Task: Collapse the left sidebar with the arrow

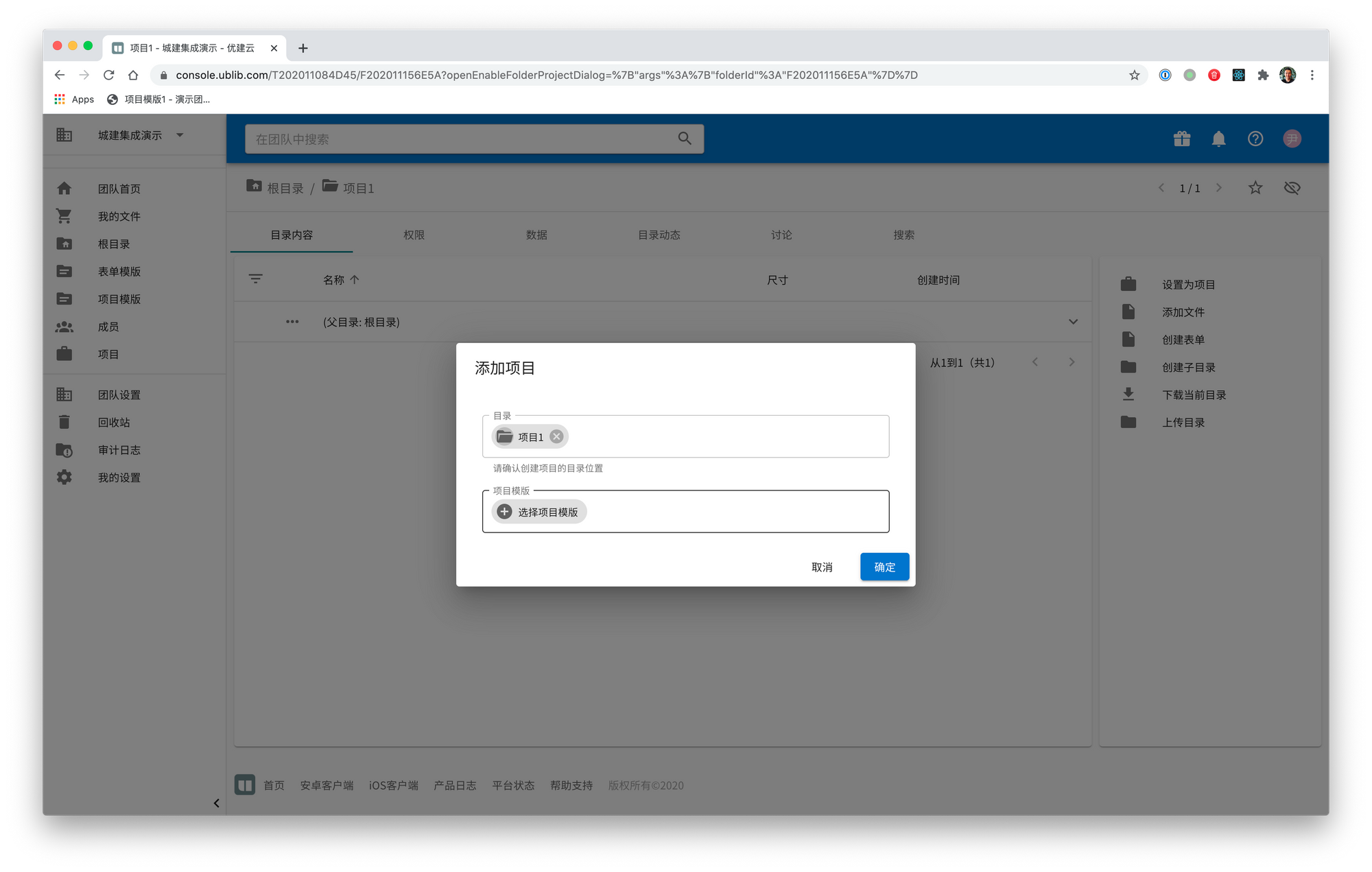Action: tap(216, 803)
